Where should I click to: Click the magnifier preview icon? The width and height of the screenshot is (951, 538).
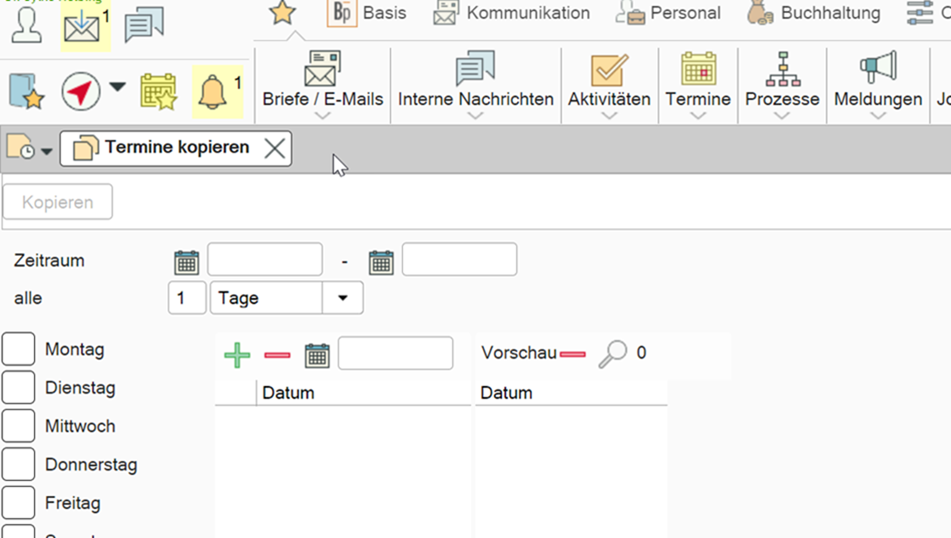click(612, 354)
